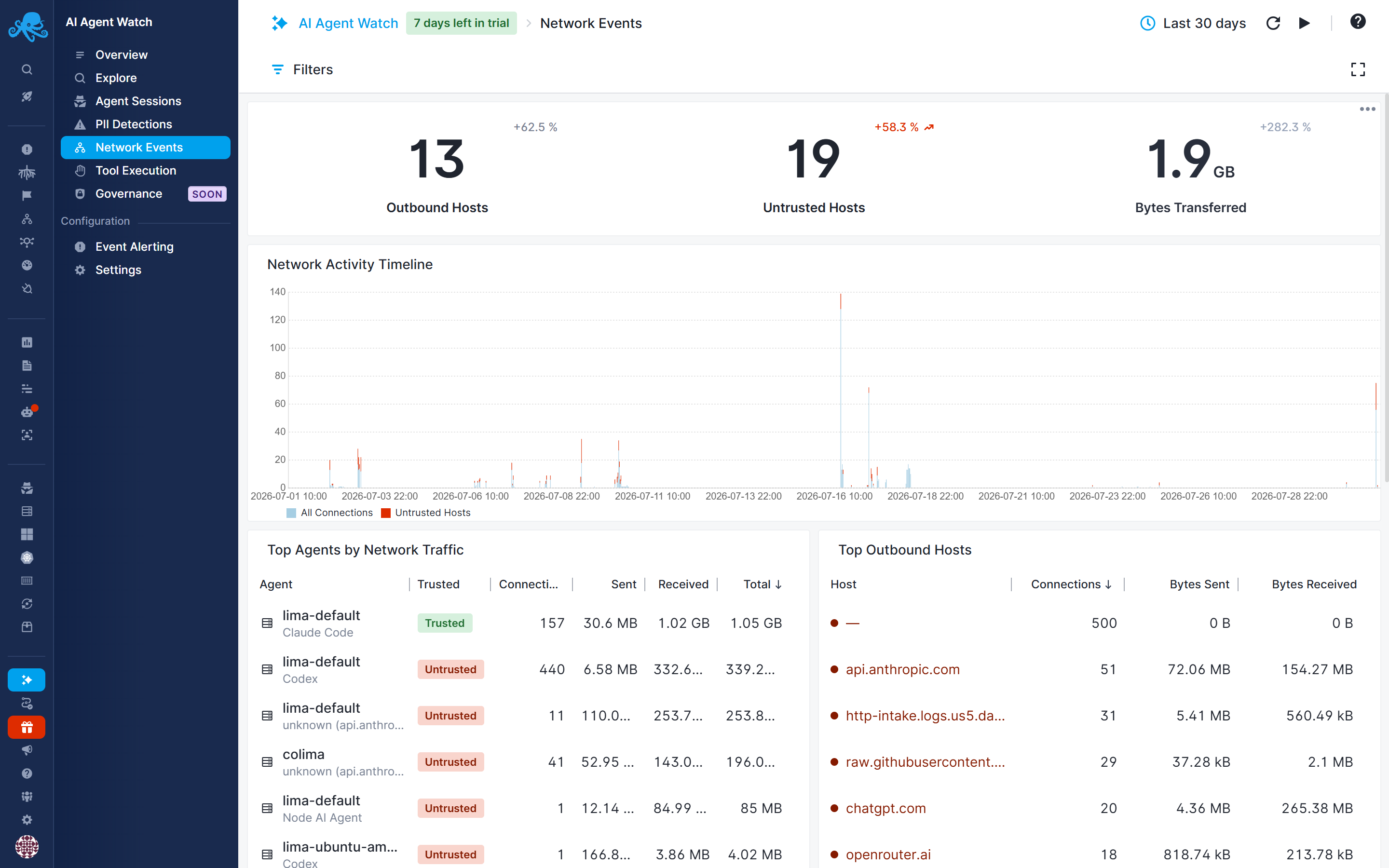Click the AI Agent Watch breadcrumb link
This screenshot has height=868, width=1389.
pos(348,23)
